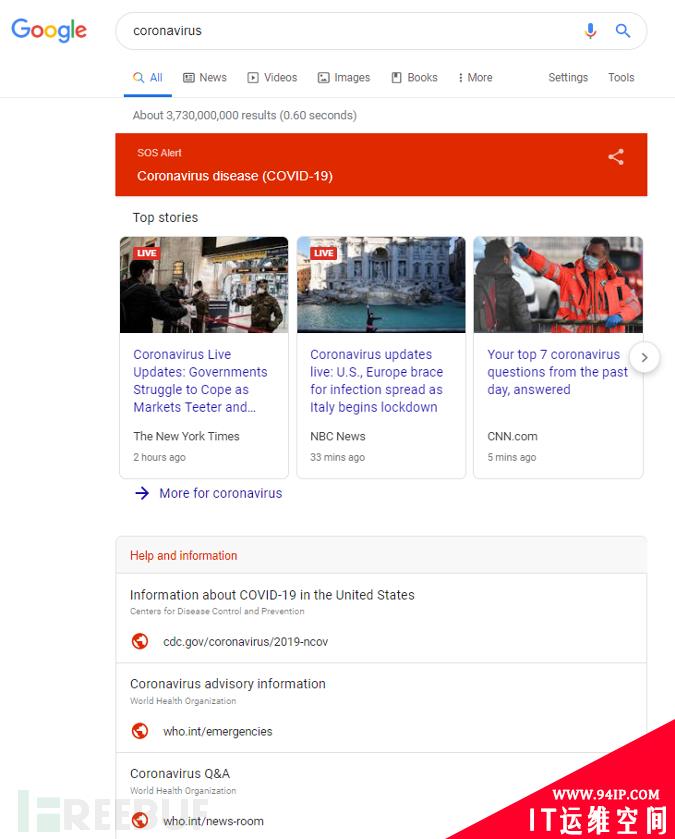Click Centers for Disease Control and Prevention label
The image size is (675, 839).
tap(217, 611)
